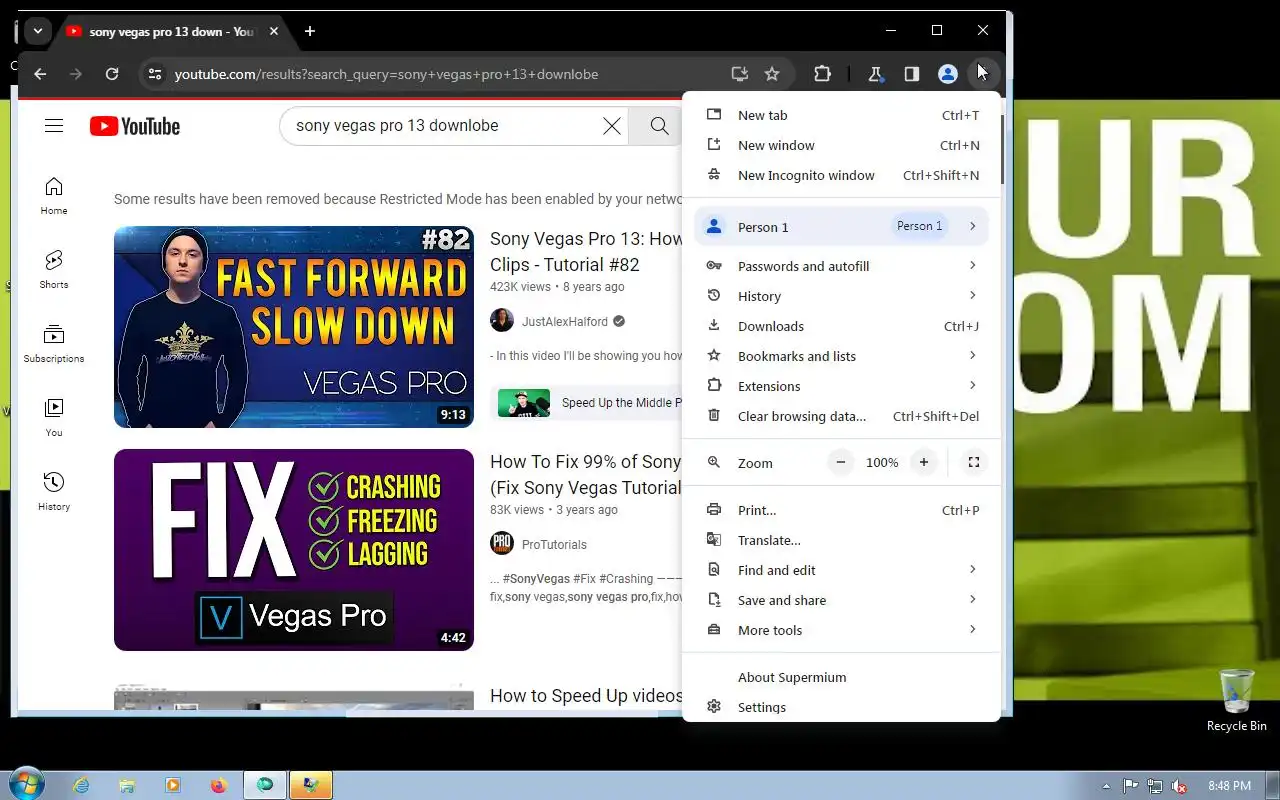This screenshot has height=800, width=1280.
Task: Select New window from the menu
Action: (x=841, y=145)
